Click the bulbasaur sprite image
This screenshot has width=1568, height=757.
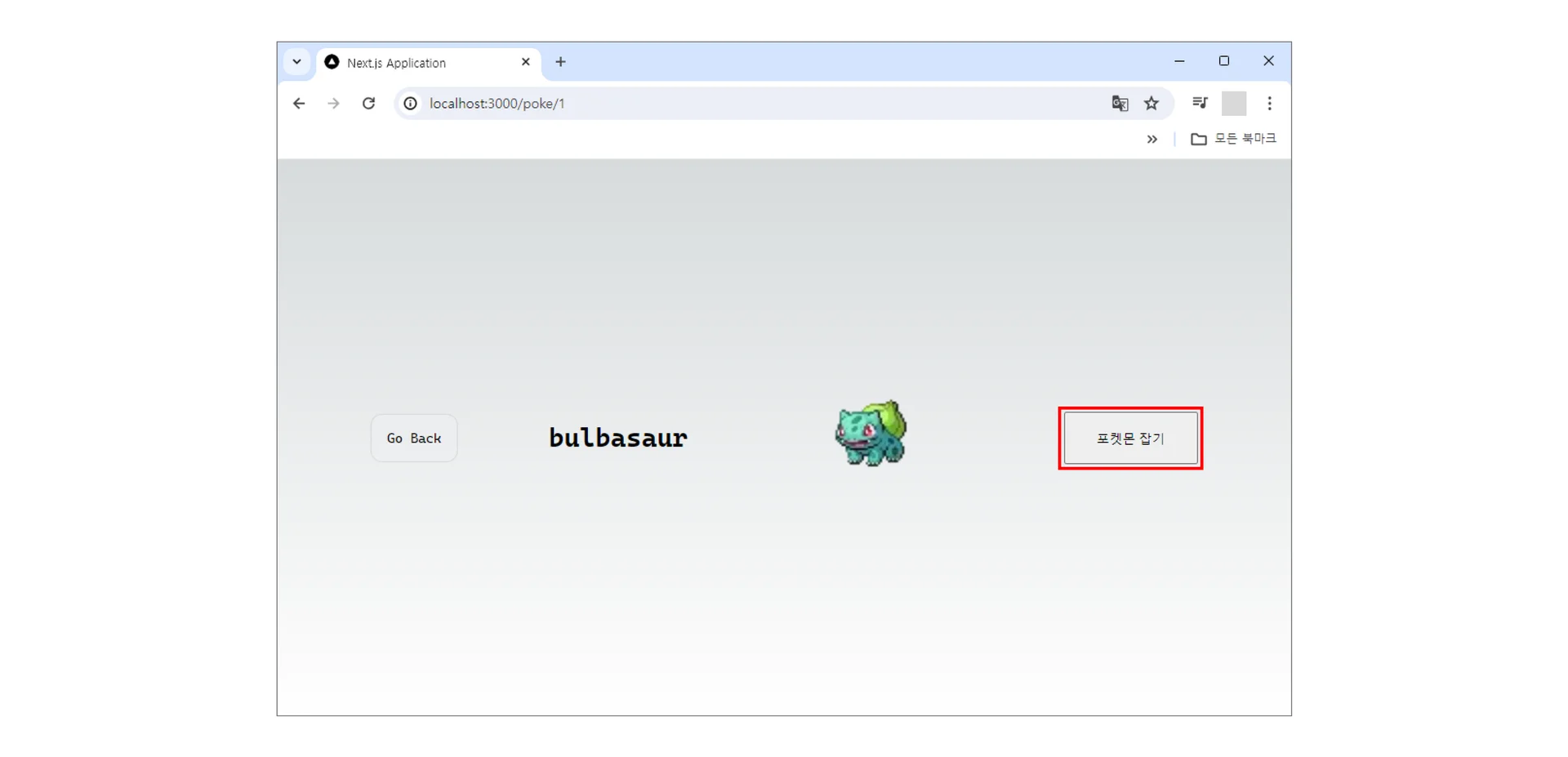coord(871,433)
